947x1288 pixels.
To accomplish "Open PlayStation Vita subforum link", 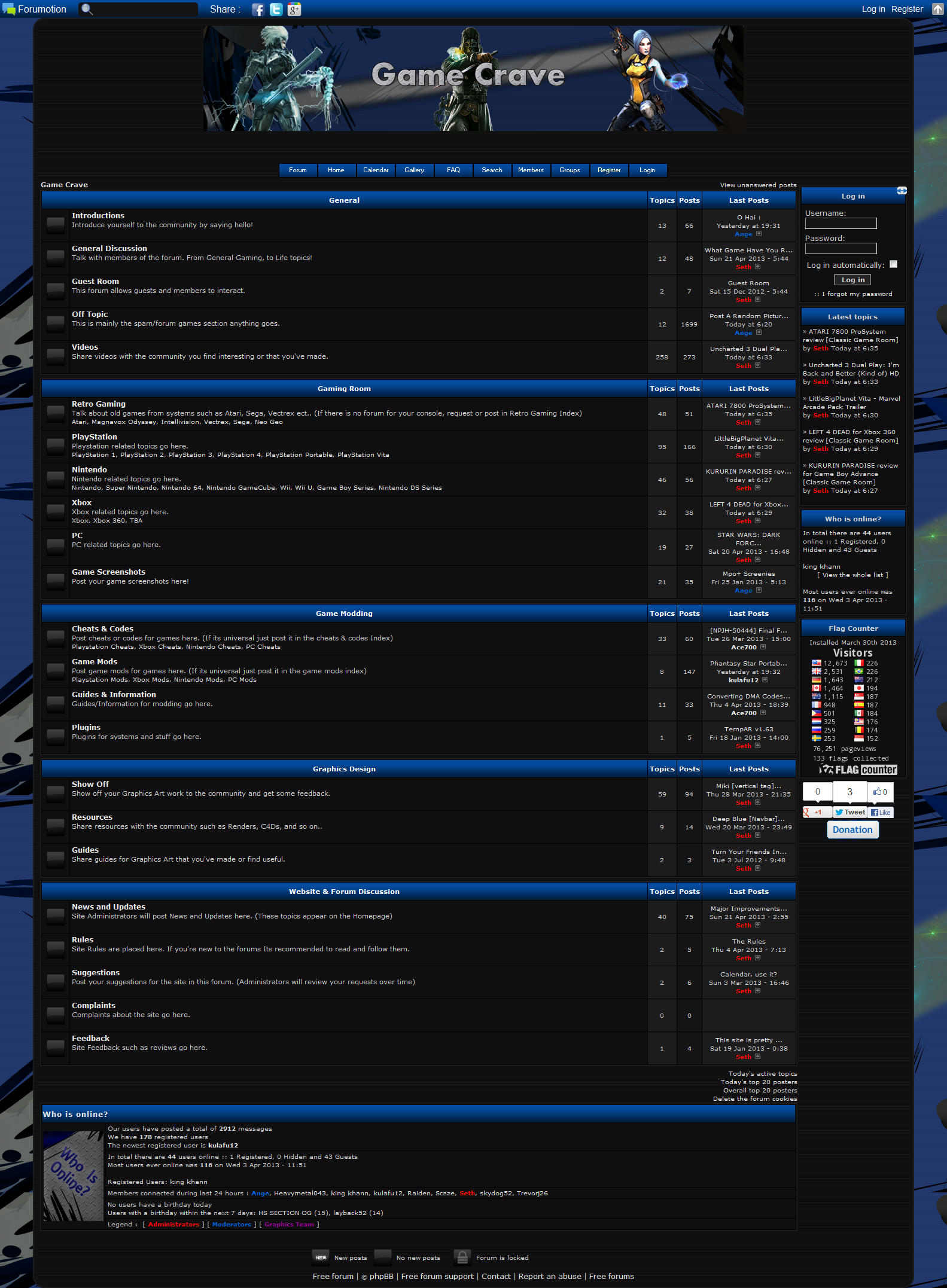I will pos(363,455).
